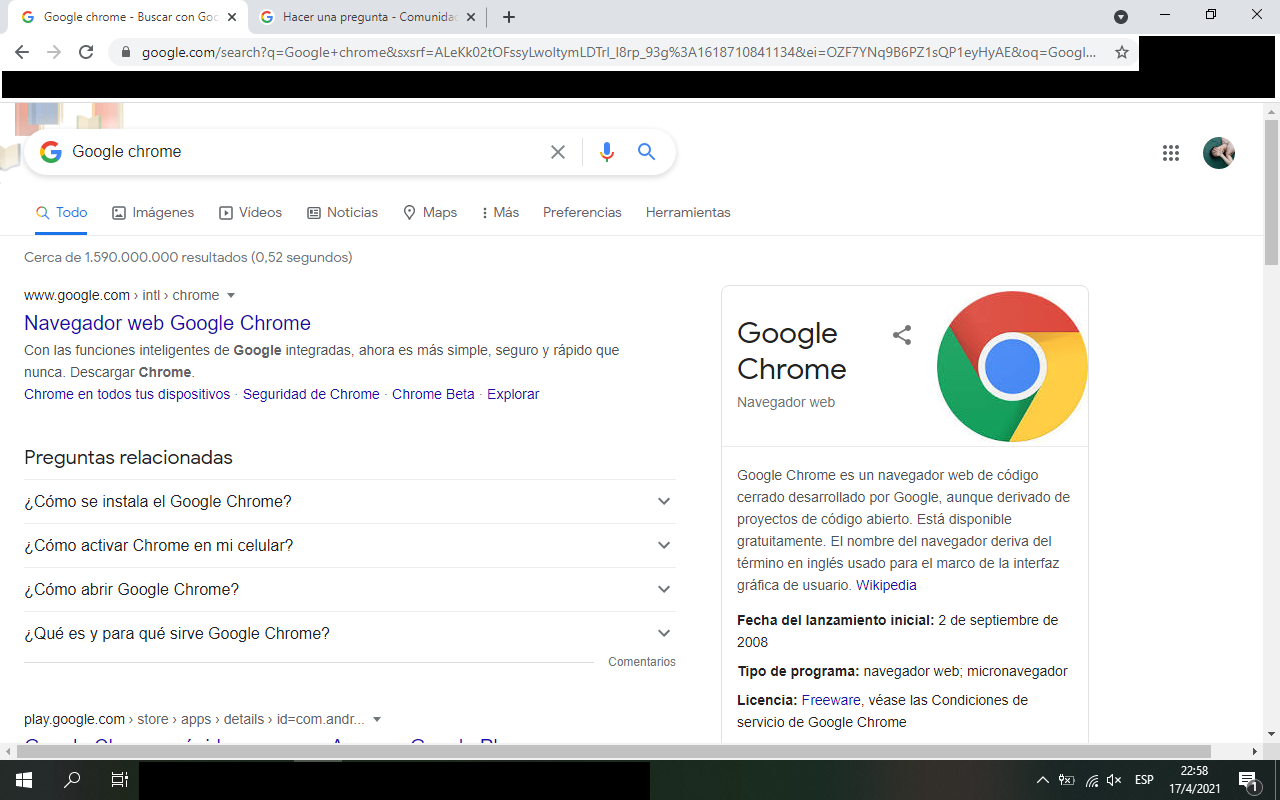The width and height of the screenshot is (1280, 800).
Task: Close the 'Hacer una pregunta' tab
Action: (471, 17)
